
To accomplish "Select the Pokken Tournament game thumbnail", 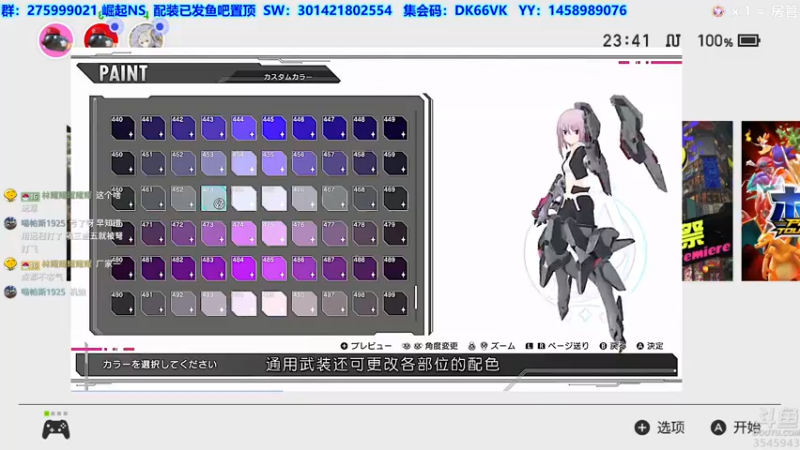I will pyautogui.click(x=770, y=201).
